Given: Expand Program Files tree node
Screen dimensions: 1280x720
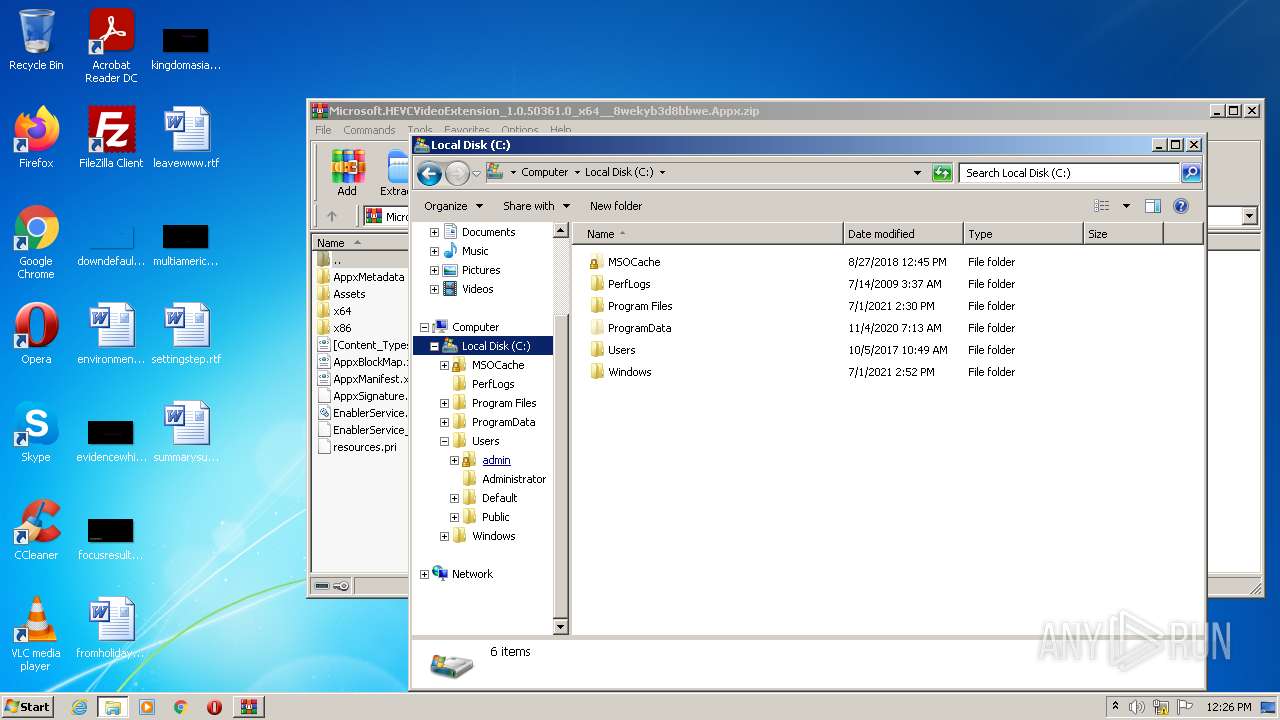Looking at the screenshot, I should (444, 403).
